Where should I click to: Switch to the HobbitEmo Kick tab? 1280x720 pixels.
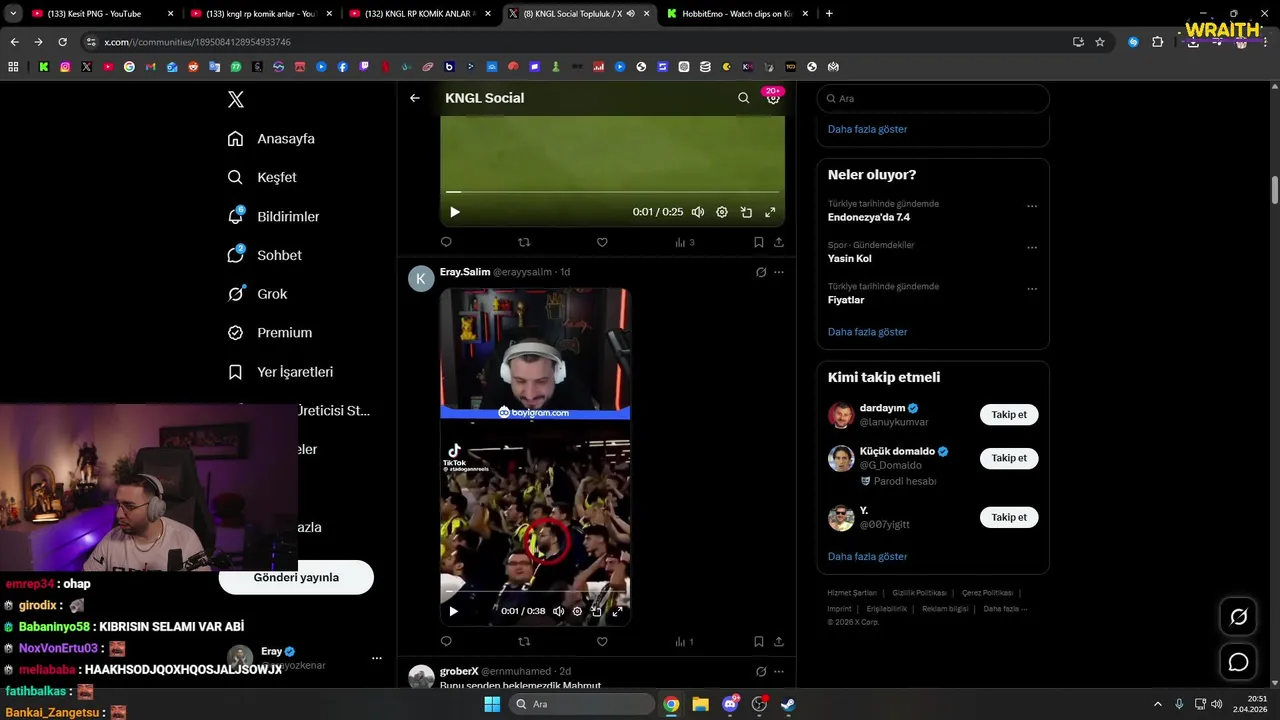coord(740,14)
